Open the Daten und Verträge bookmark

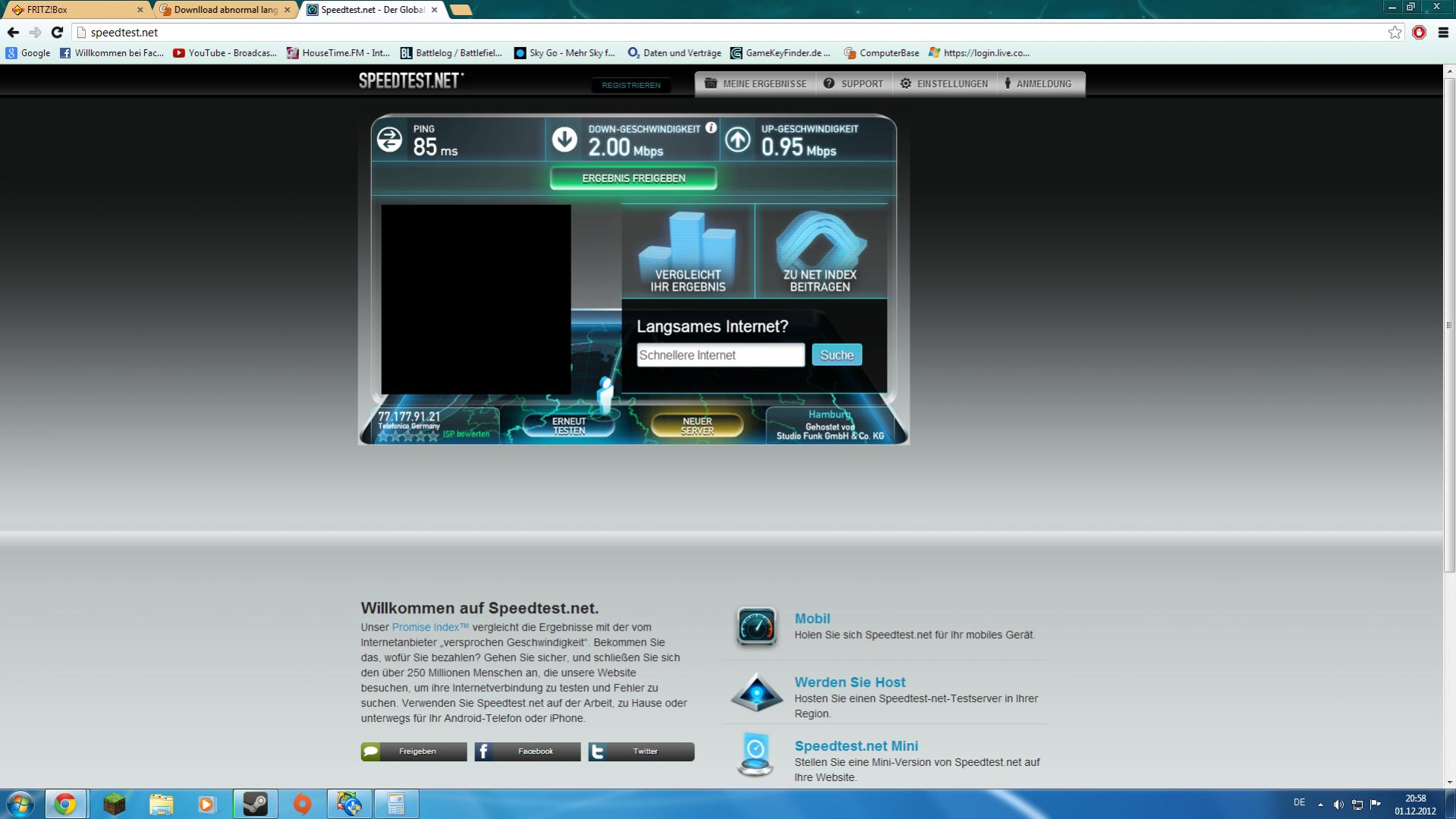coord(674,53)
